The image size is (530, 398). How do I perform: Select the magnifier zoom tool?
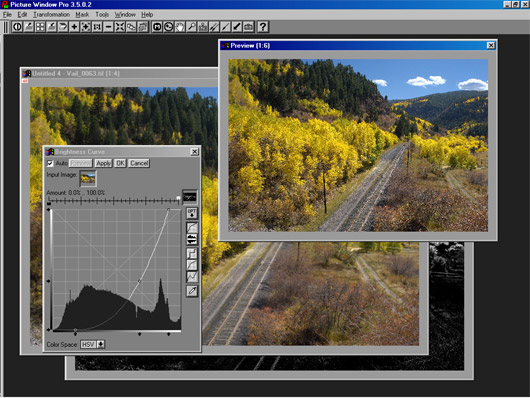pos(191,27)
